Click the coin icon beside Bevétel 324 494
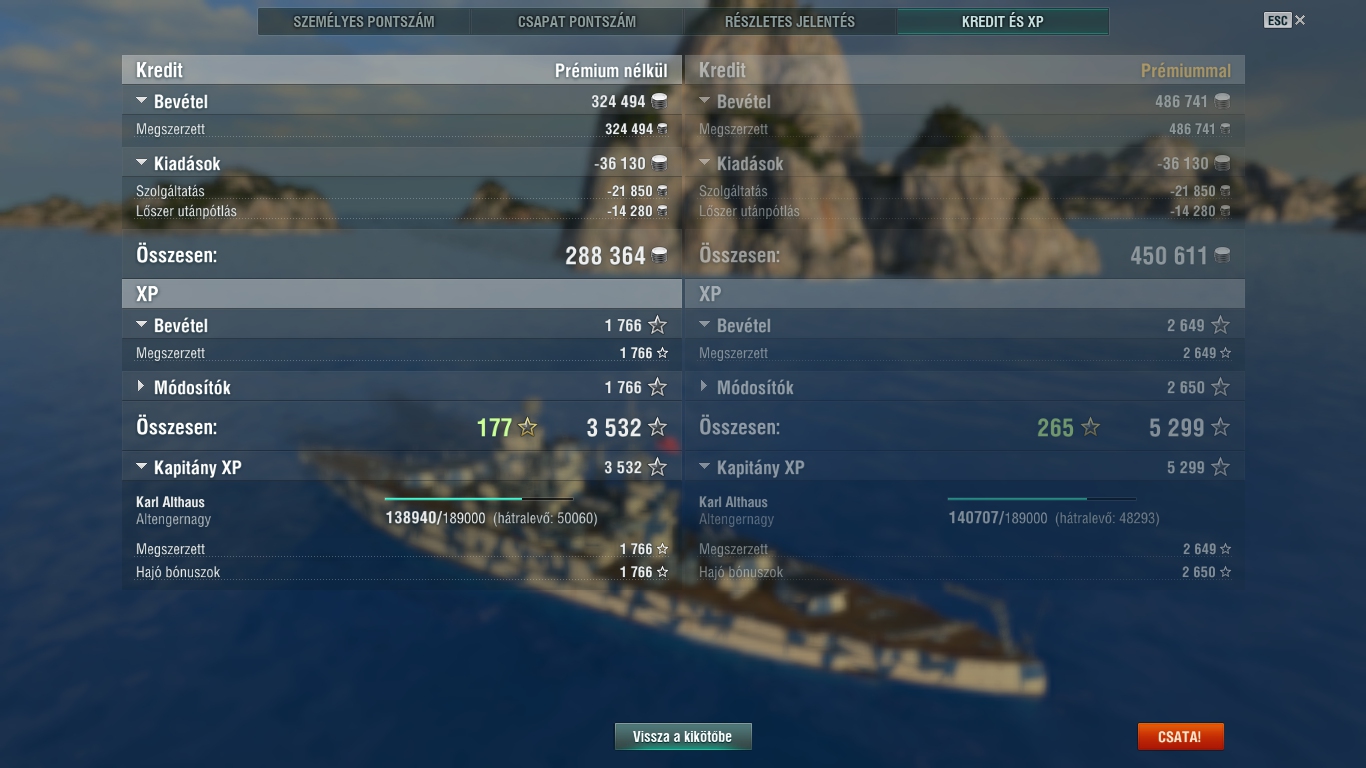This screenshot has width=1366, height=768. click(x=659, y=101)
